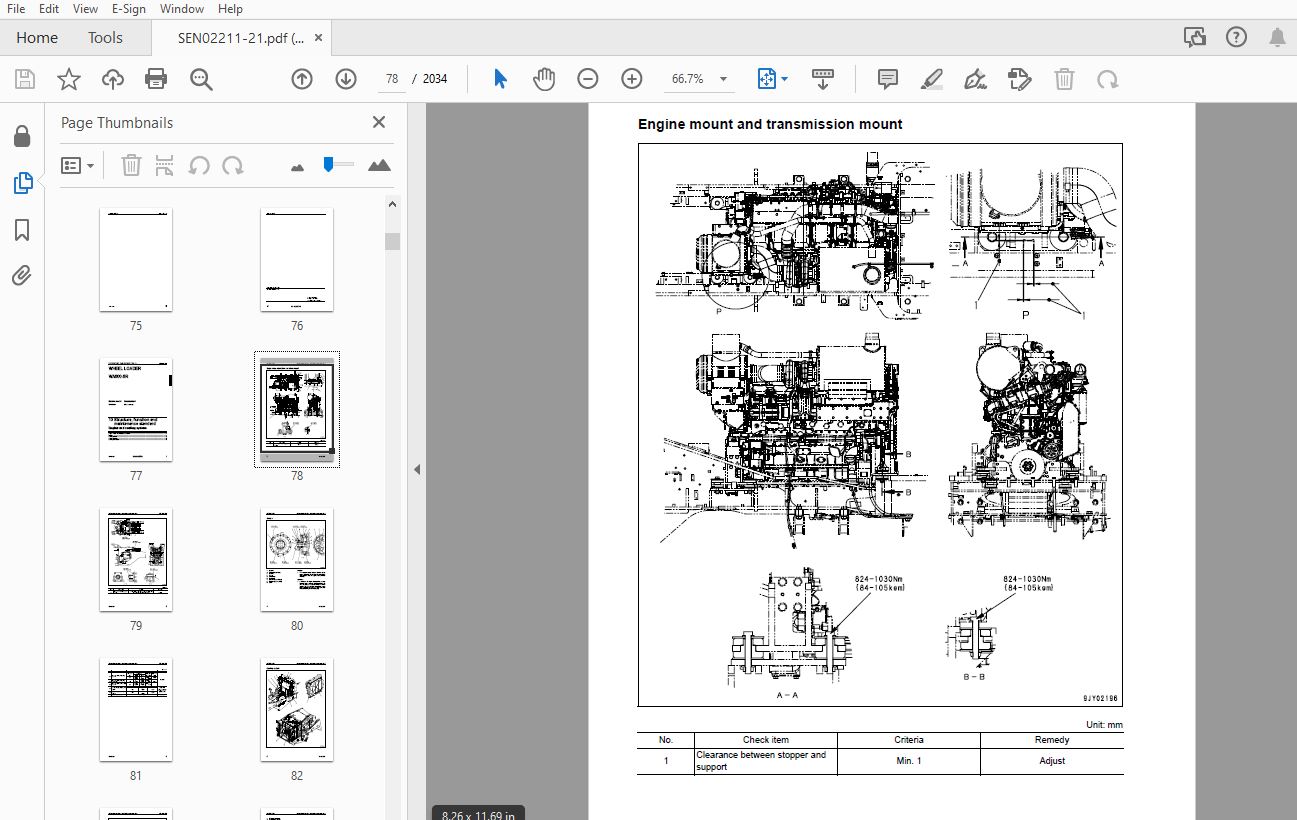The image size is (1297, 820).
Task: Toggle the Page Thumbnails sidebar icon
Action: pyautogui.click(x=22, y=183)
